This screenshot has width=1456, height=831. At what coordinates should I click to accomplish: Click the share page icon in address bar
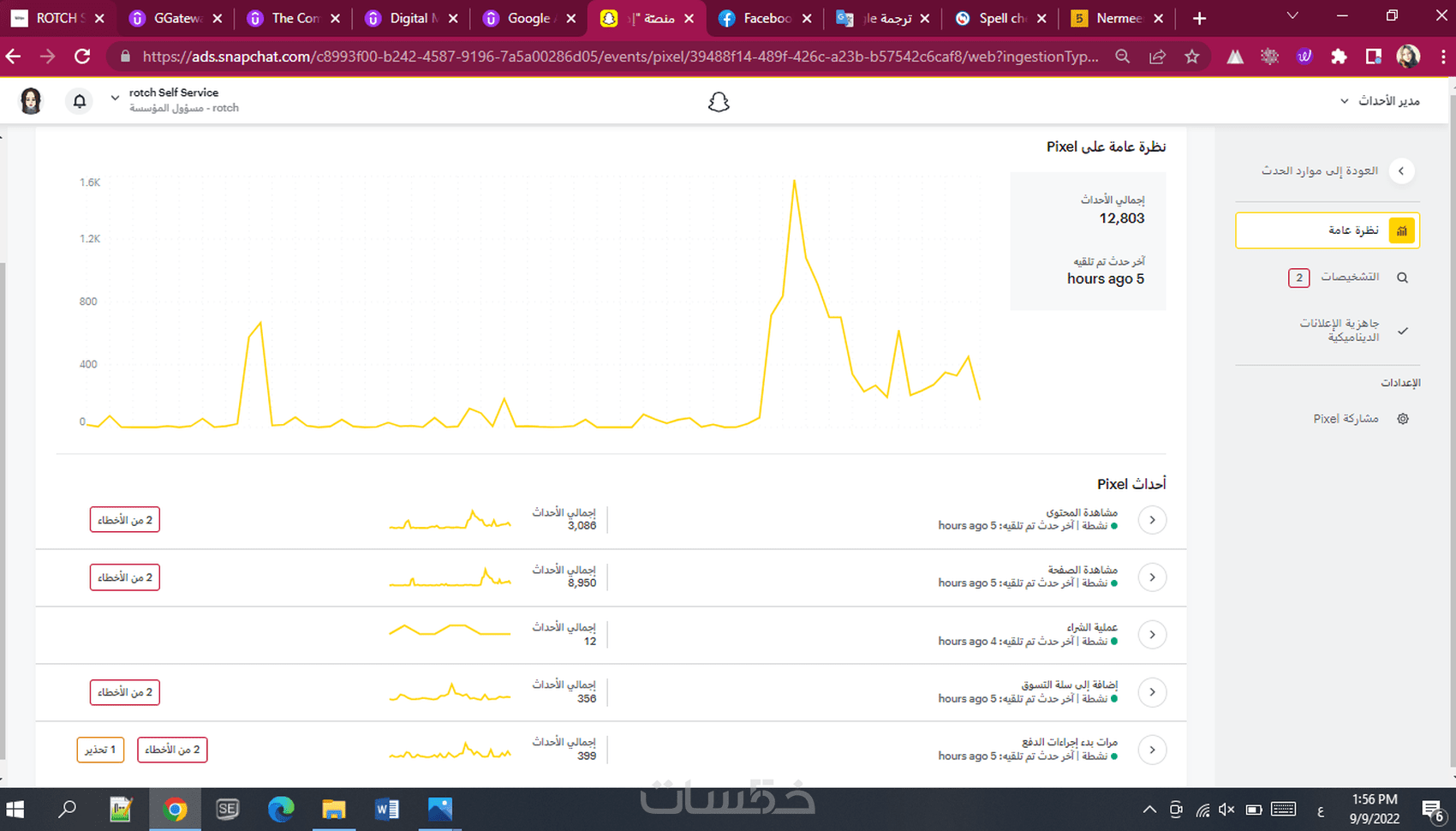[x=1157, y=57]
